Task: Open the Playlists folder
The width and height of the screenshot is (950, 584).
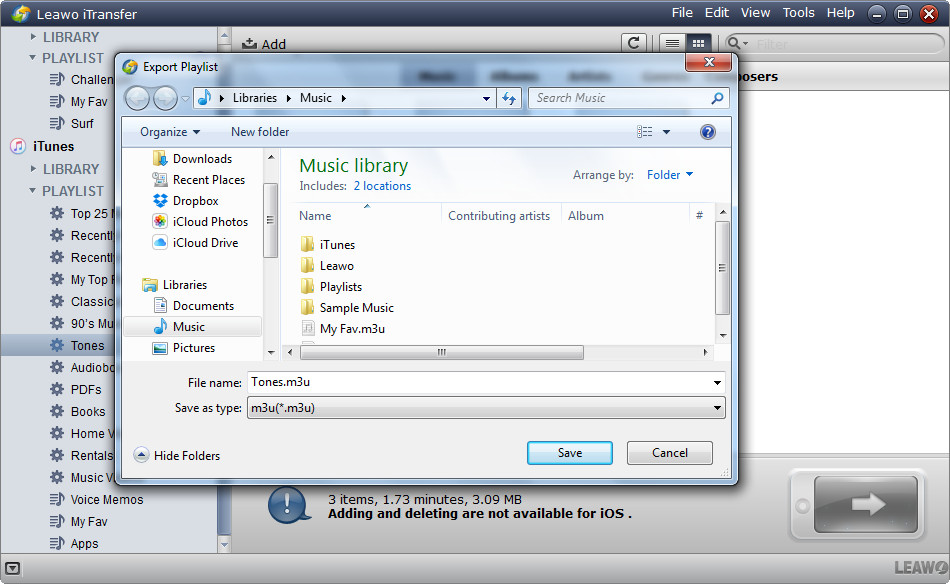Action: [x=331, y=287]
